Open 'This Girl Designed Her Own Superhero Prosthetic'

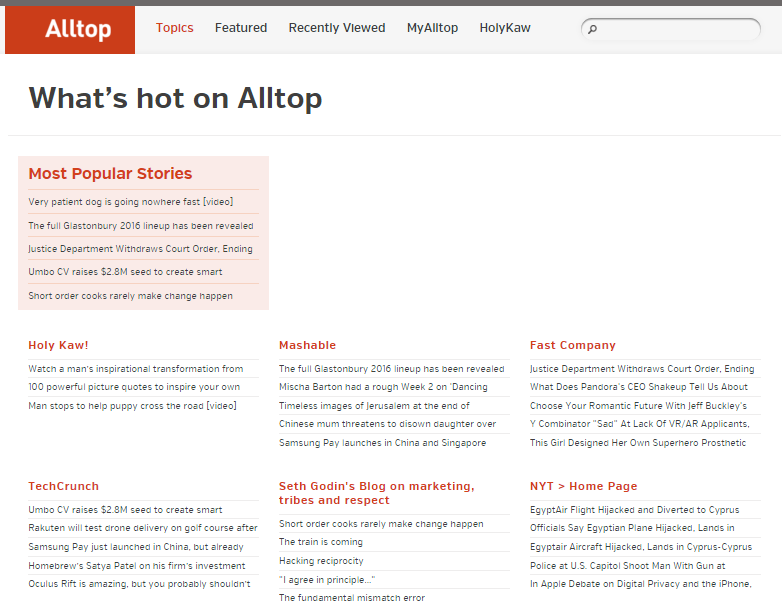tap(638, 443)
